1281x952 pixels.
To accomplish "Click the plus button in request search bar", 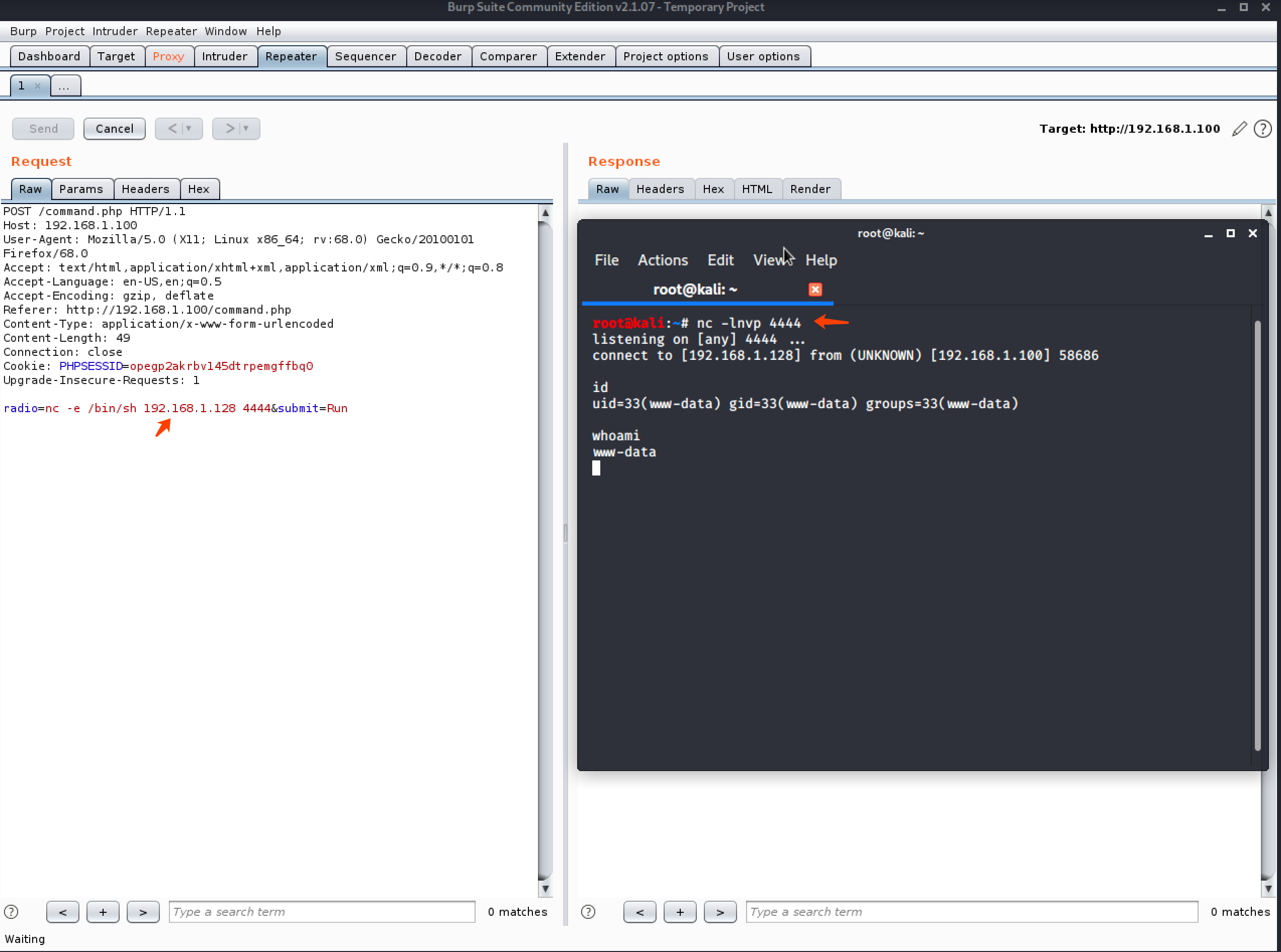I will pyautogui.click(x=103, y=912).
